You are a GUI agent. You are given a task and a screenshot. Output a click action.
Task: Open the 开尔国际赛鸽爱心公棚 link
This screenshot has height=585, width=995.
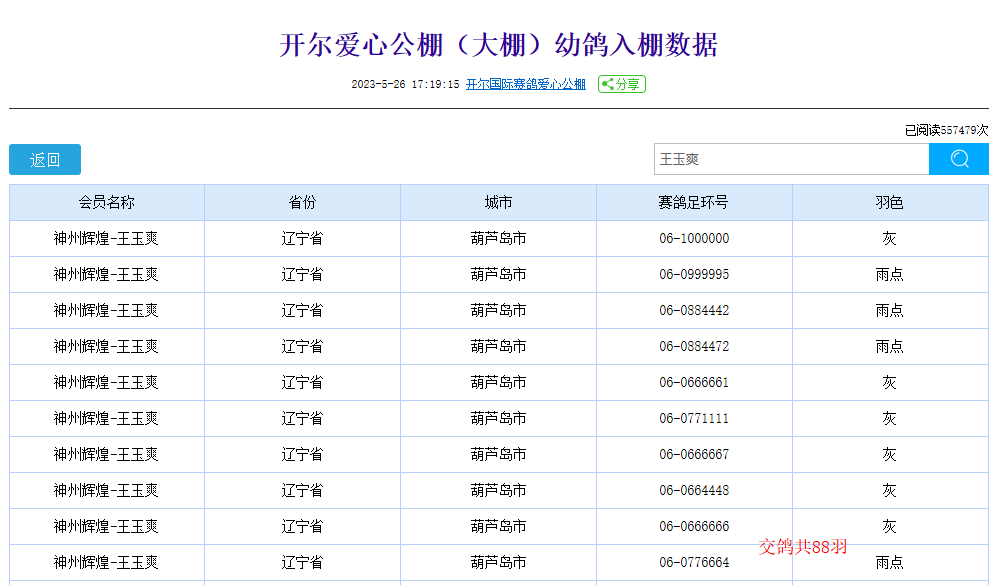click(x=526, y=85)
